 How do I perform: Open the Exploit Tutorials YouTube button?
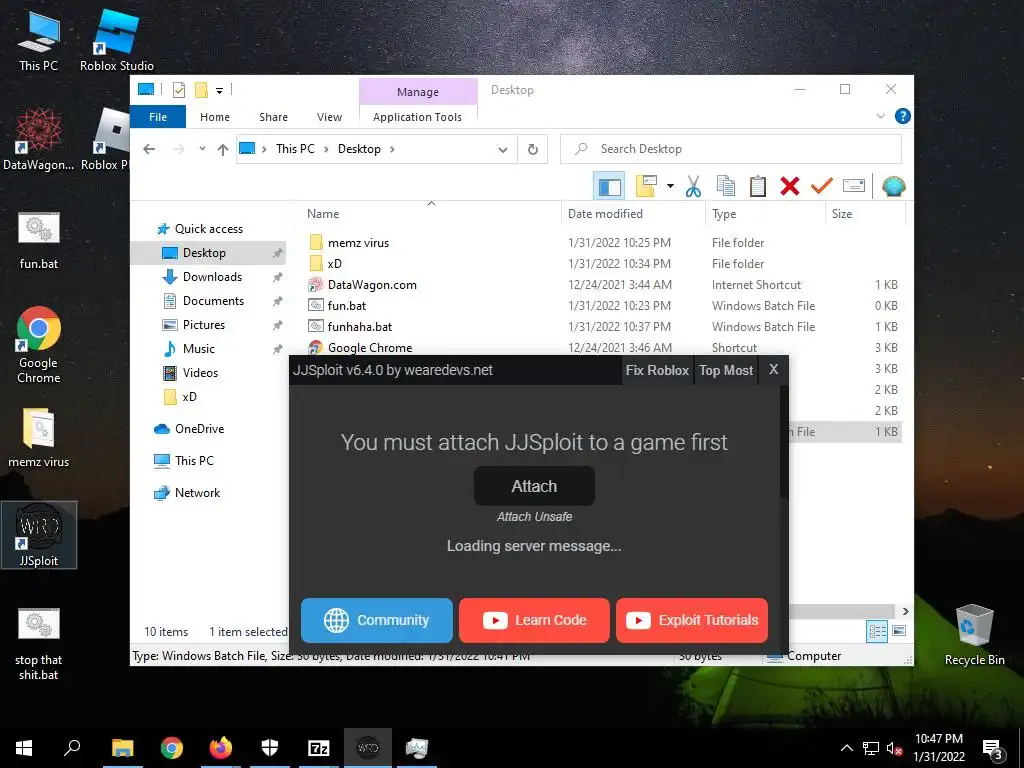click(x=692, y=620)
